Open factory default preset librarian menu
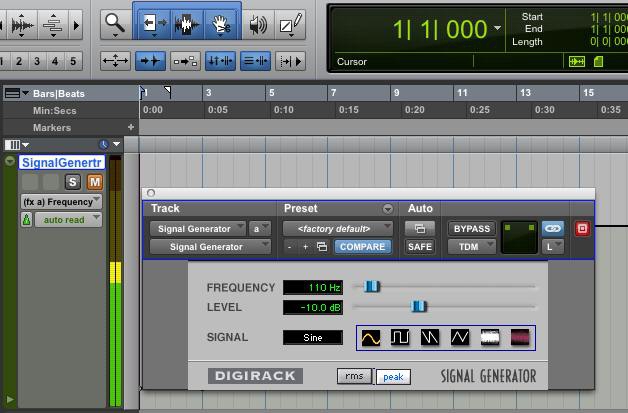This screenshot has height=413, width=628. (338, 229)
